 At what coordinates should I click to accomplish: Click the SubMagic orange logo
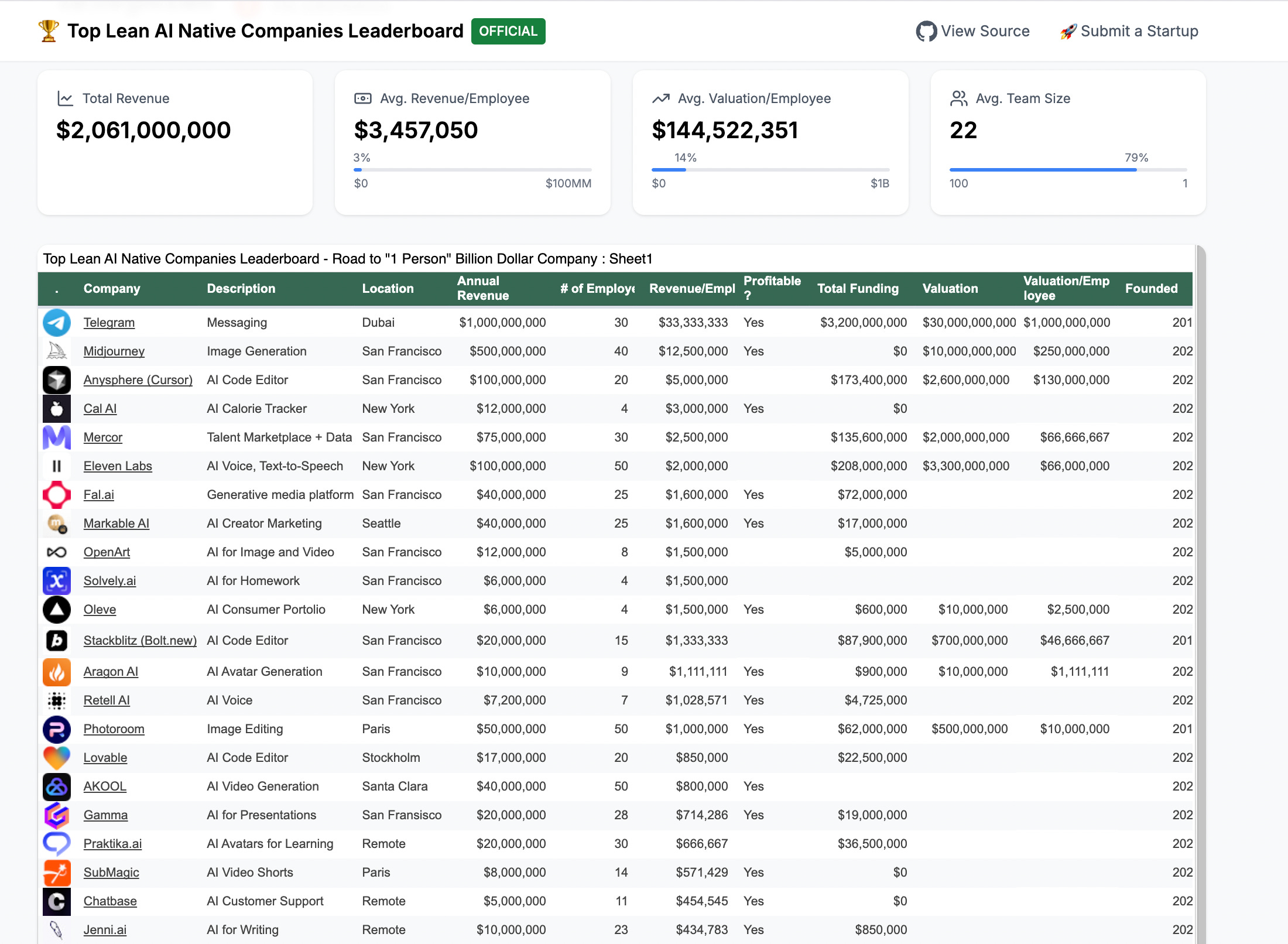[x=57, y=873]
